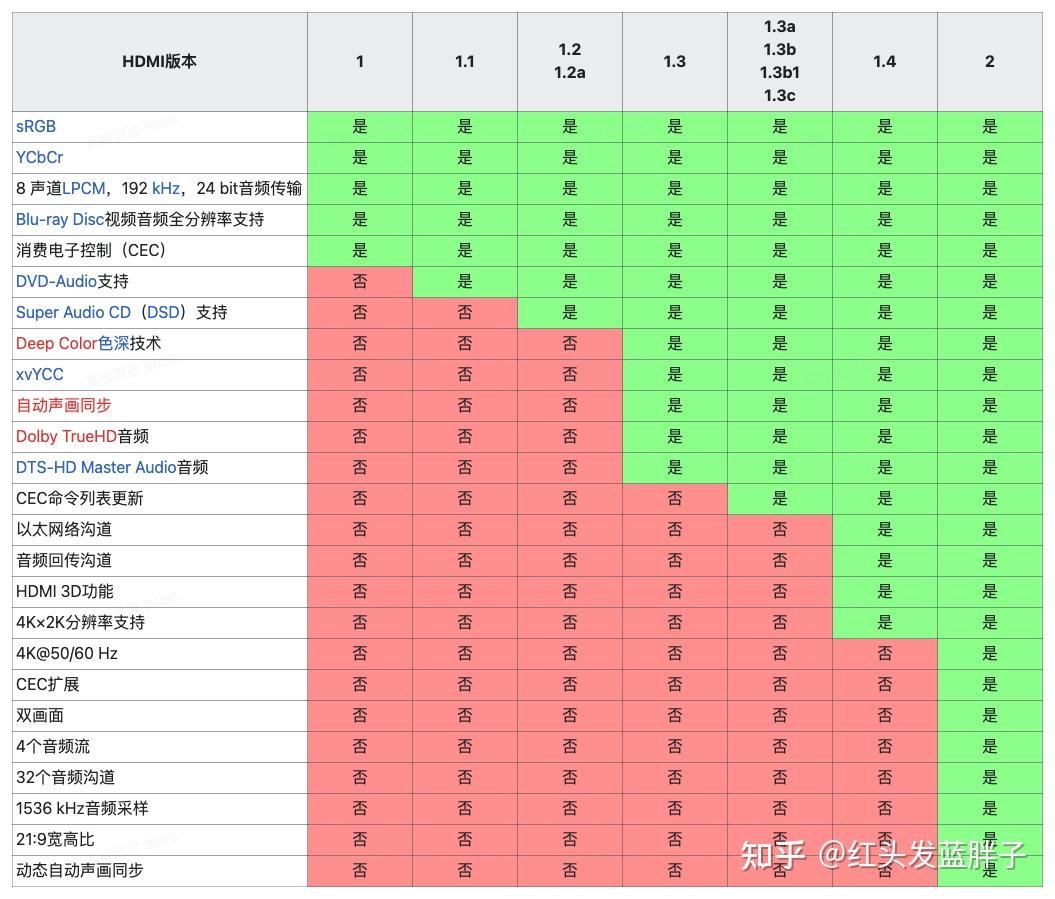Open the DSD link
Image resolution: width=1055 pixels, height=899 pixels.
point(163,312)
